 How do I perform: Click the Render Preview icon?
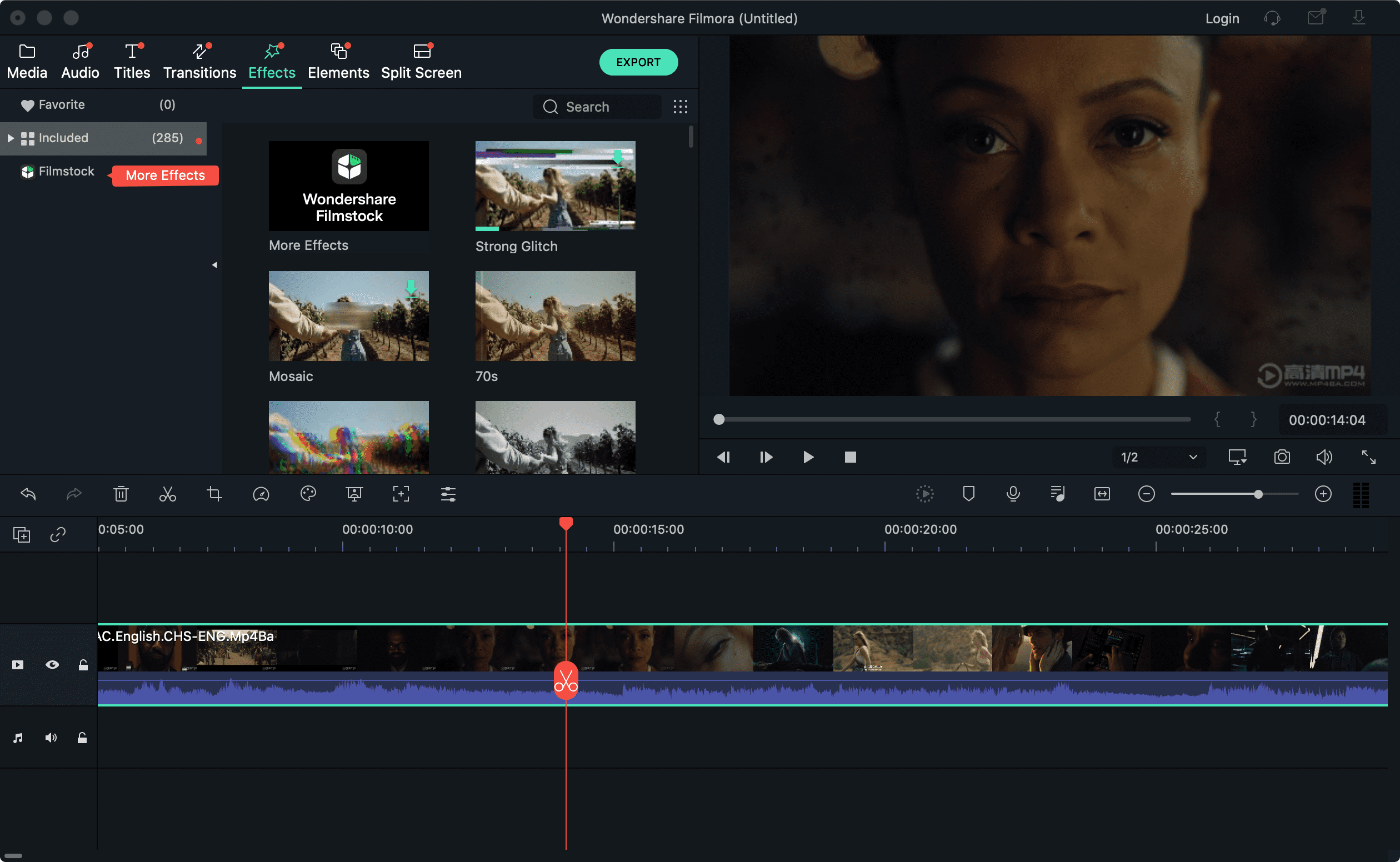925,494
